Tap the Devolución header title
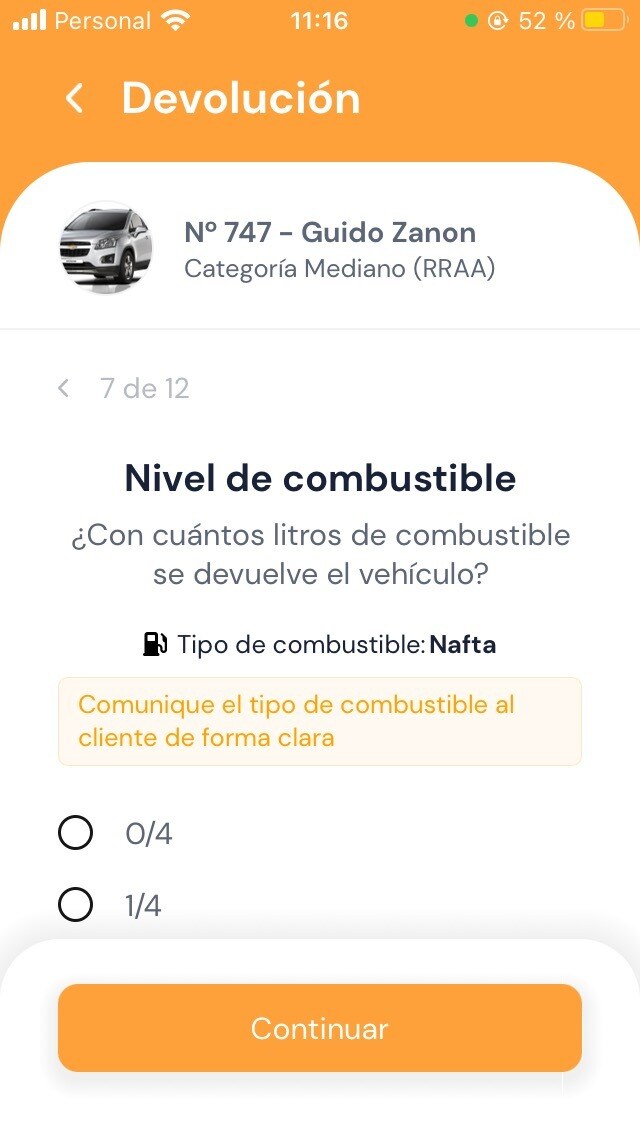The width and height of the screenshot is (640, 1136). pos(241,98)
